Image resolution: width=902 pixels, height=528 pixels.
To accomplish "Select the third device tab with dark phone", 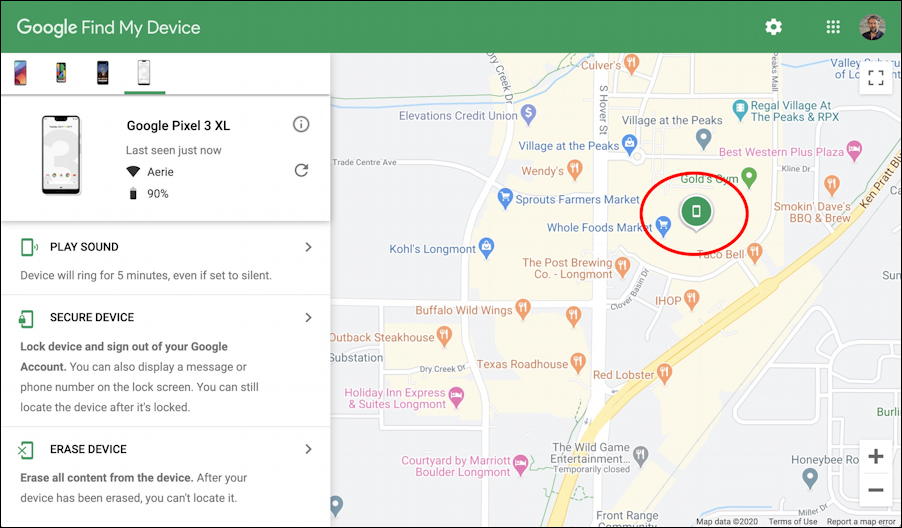I will coord(102,73).
